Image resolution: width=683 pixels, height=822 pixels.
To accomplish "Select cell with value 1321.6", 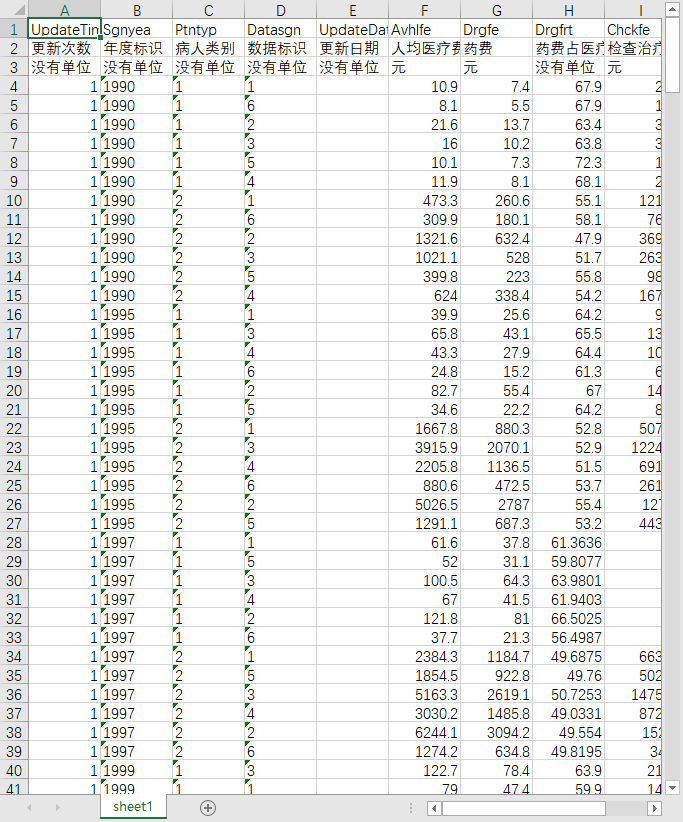I will click(425, 239).
